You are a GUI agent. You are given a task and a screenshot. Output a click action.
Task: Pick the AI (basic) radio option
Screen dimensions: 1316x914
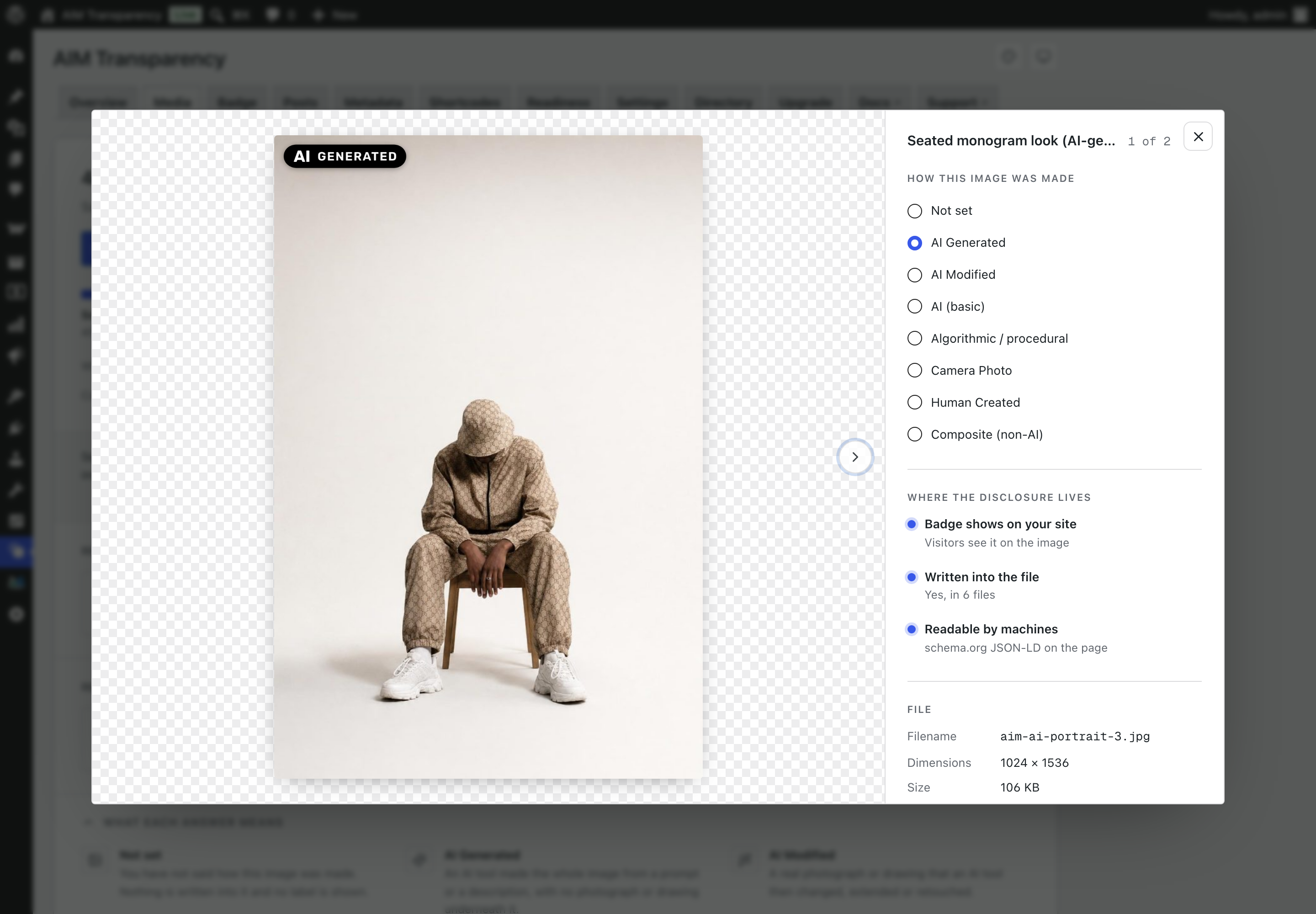(914, 306)
